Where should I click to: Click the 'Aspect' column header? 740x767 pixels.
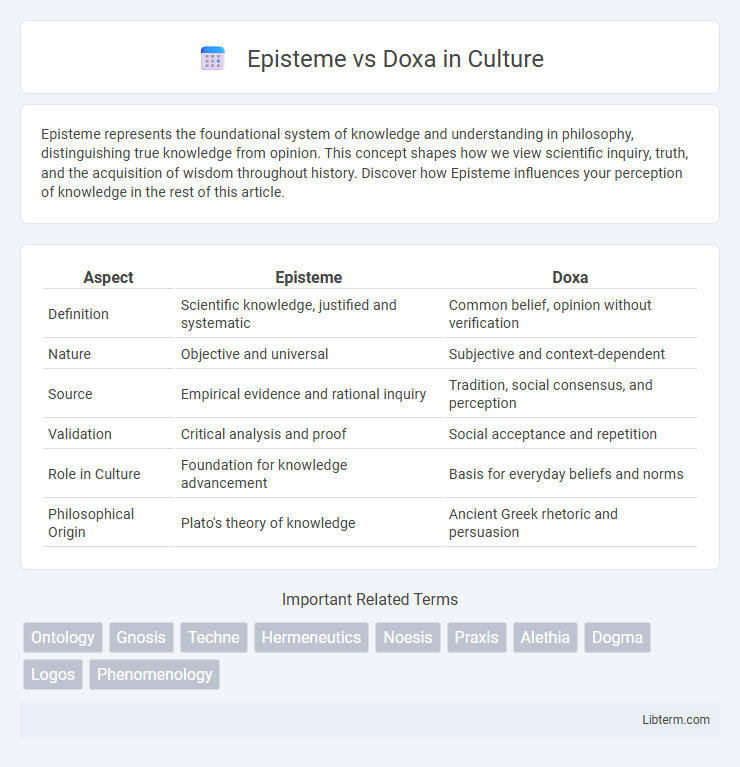(x=108, y=277)
